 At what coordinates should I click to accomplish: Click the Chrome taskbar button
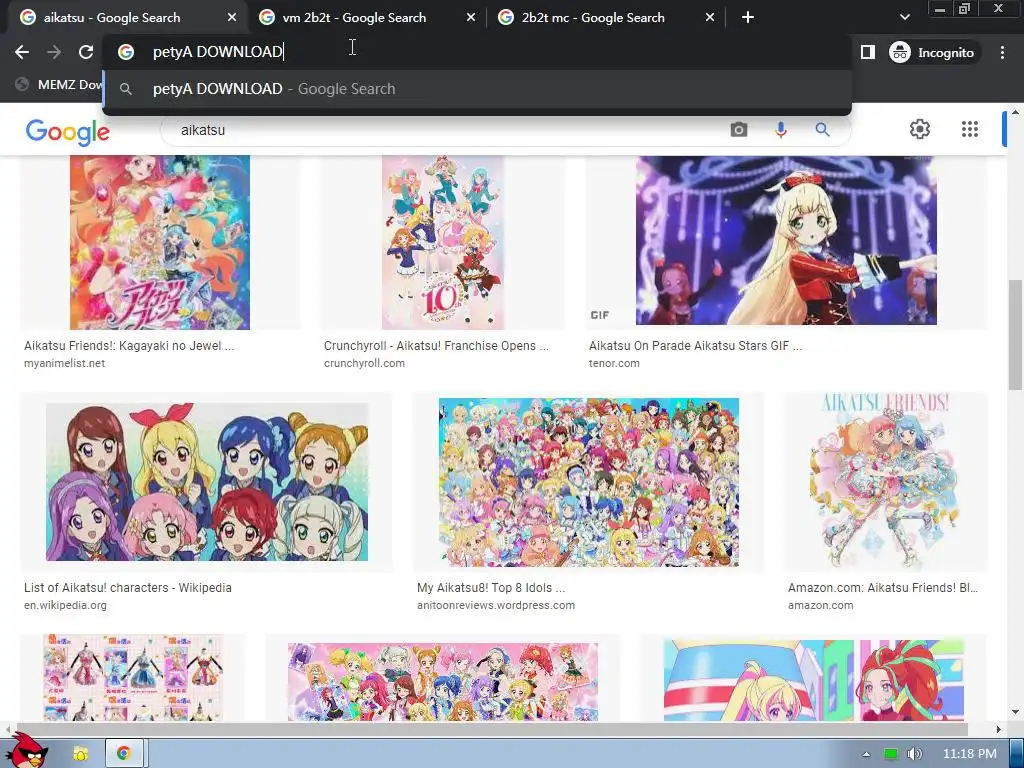point(123,754)
